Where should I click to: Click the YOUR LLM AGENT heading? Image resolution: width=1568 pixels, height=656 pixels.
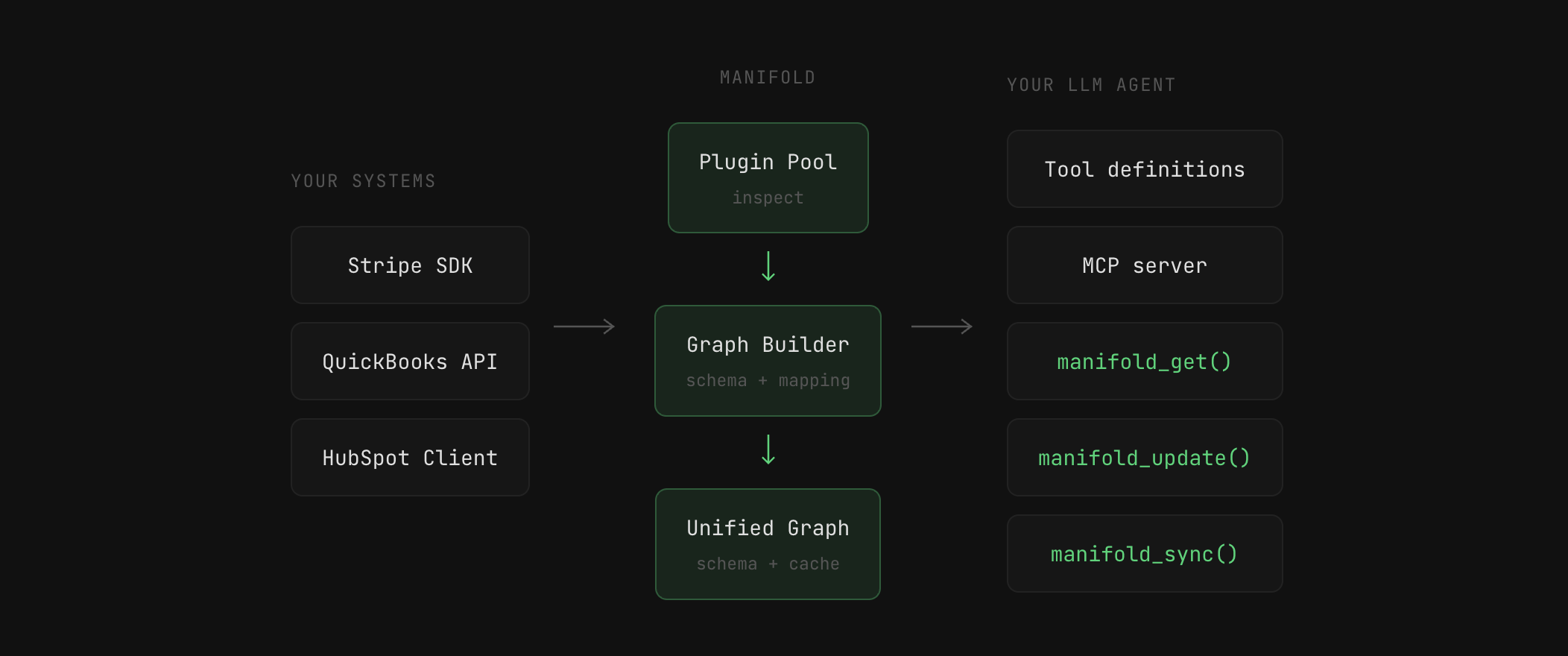tap(1091, 85)
